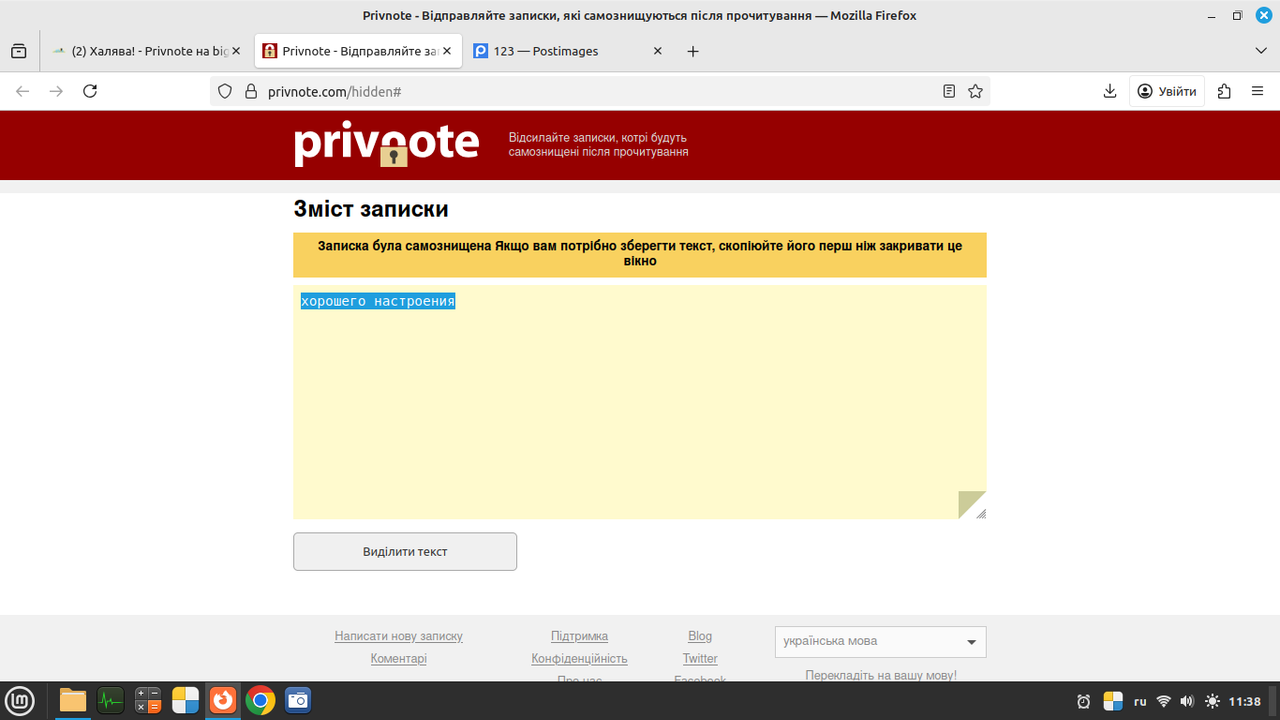Click alarm clock tray icon
This screenshot has width=1280, height=720.
pos(1084,701)
